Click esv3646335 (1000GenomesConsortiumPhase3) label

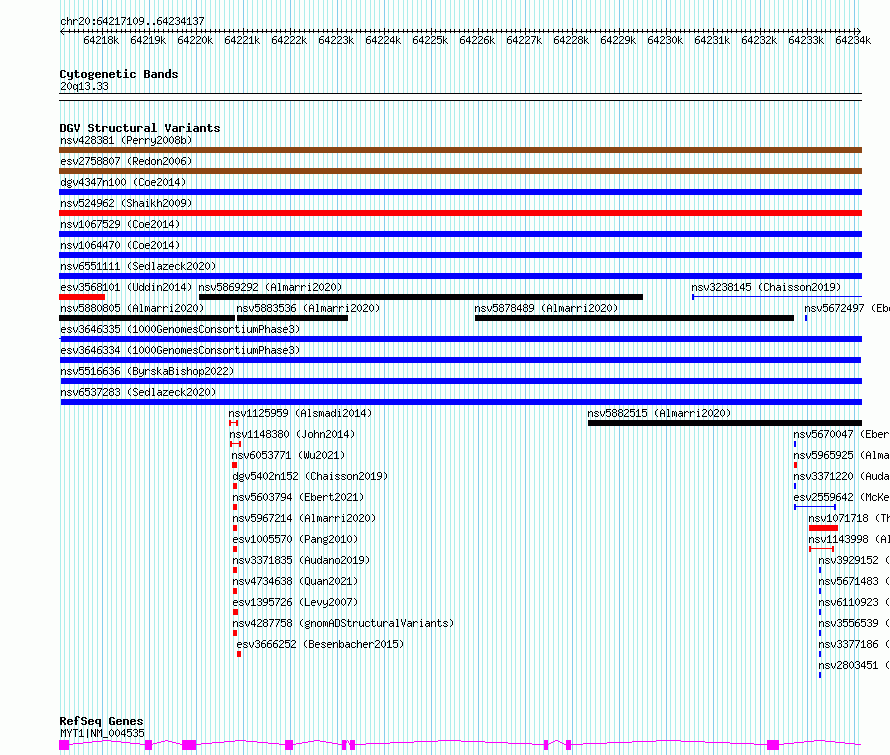pos(180,329)
